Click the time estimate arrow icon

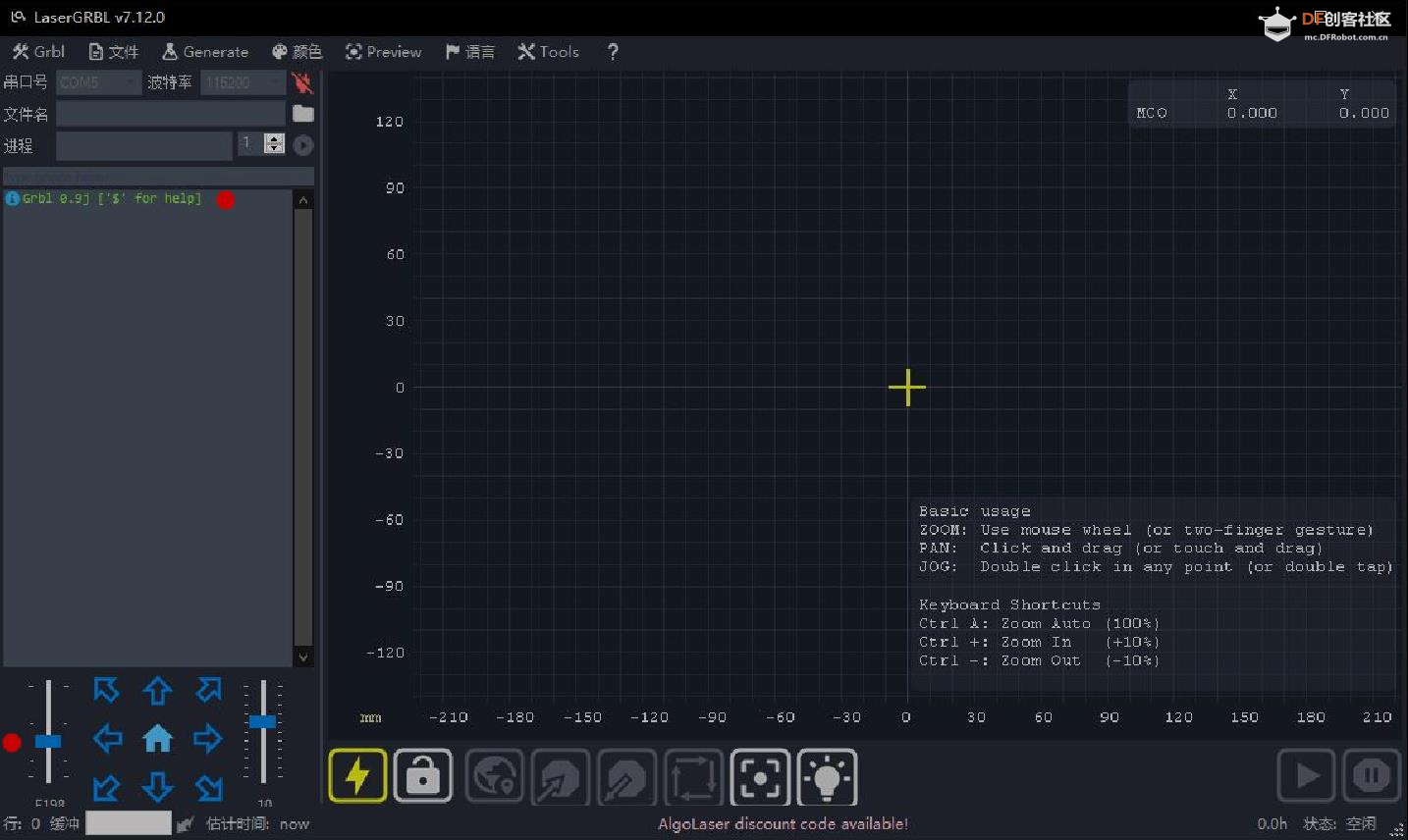(185, 824)
